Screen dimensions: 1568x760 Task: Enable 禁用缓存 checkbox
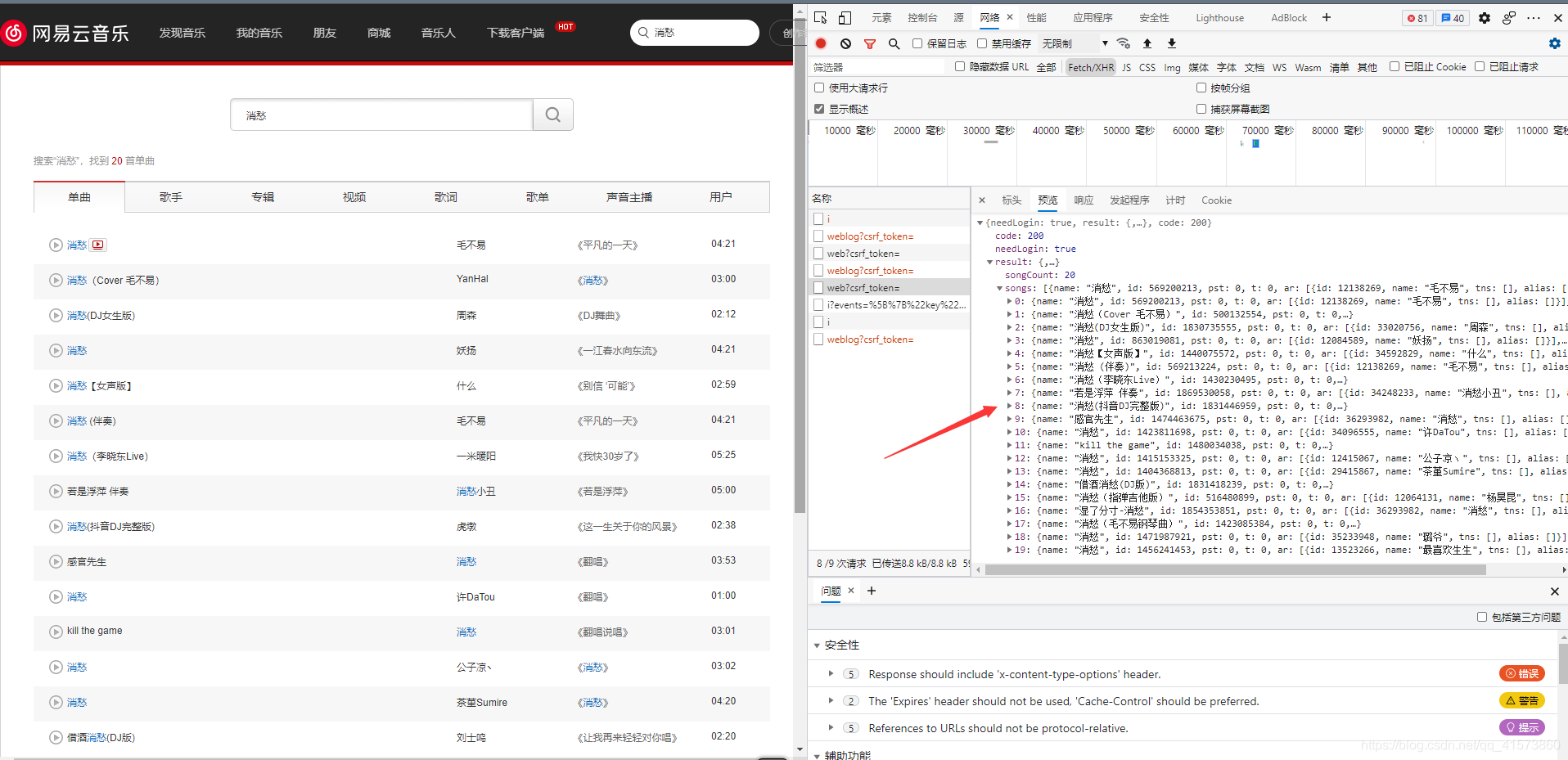tap(982, 43)
